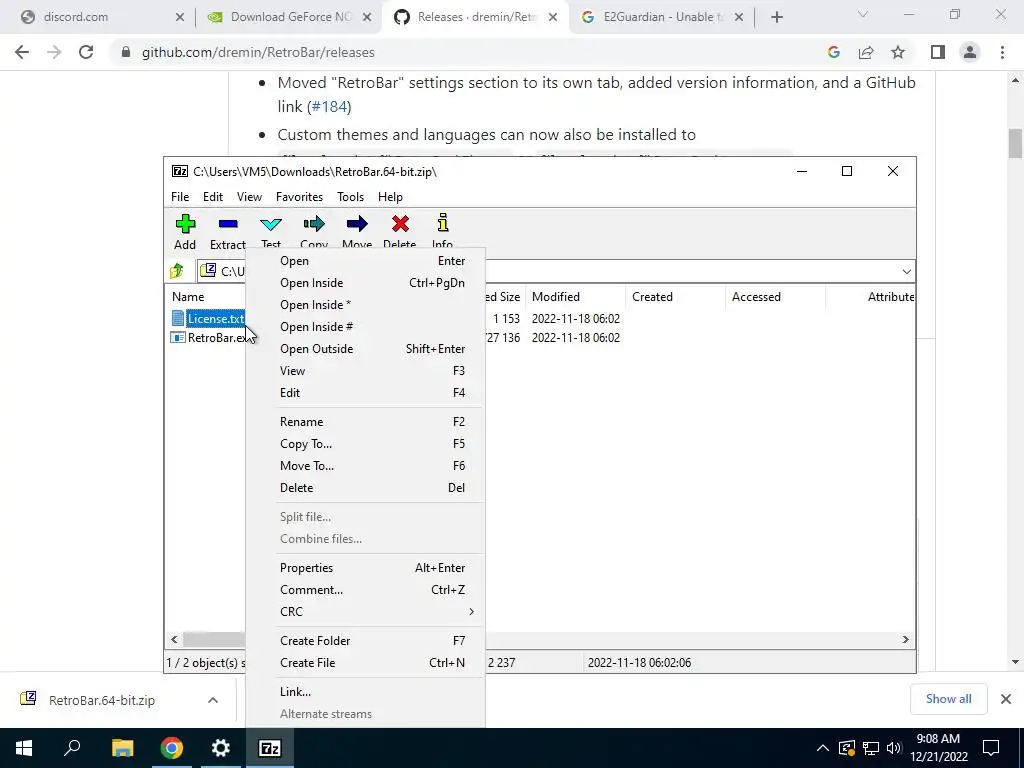Open the Tools menu

[x=351, y=197]
